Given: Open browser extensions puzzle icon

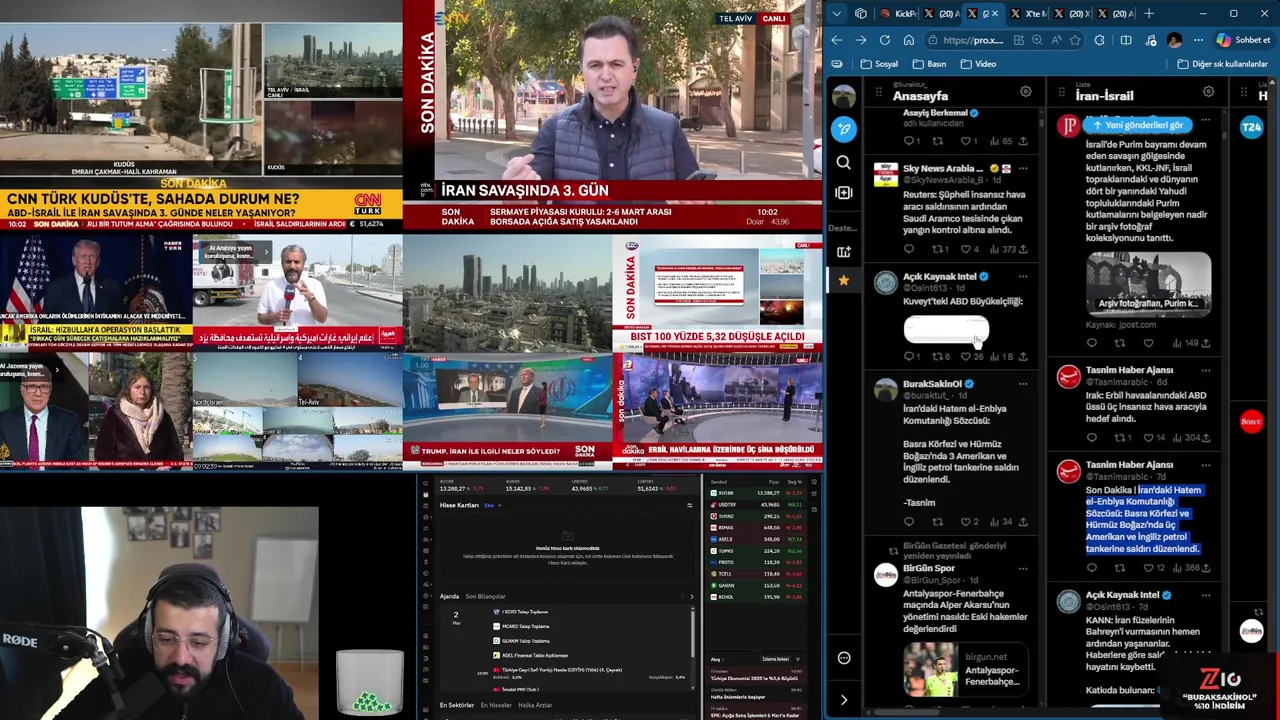Looking at the screenshot, I should (x=1100, y=40).
